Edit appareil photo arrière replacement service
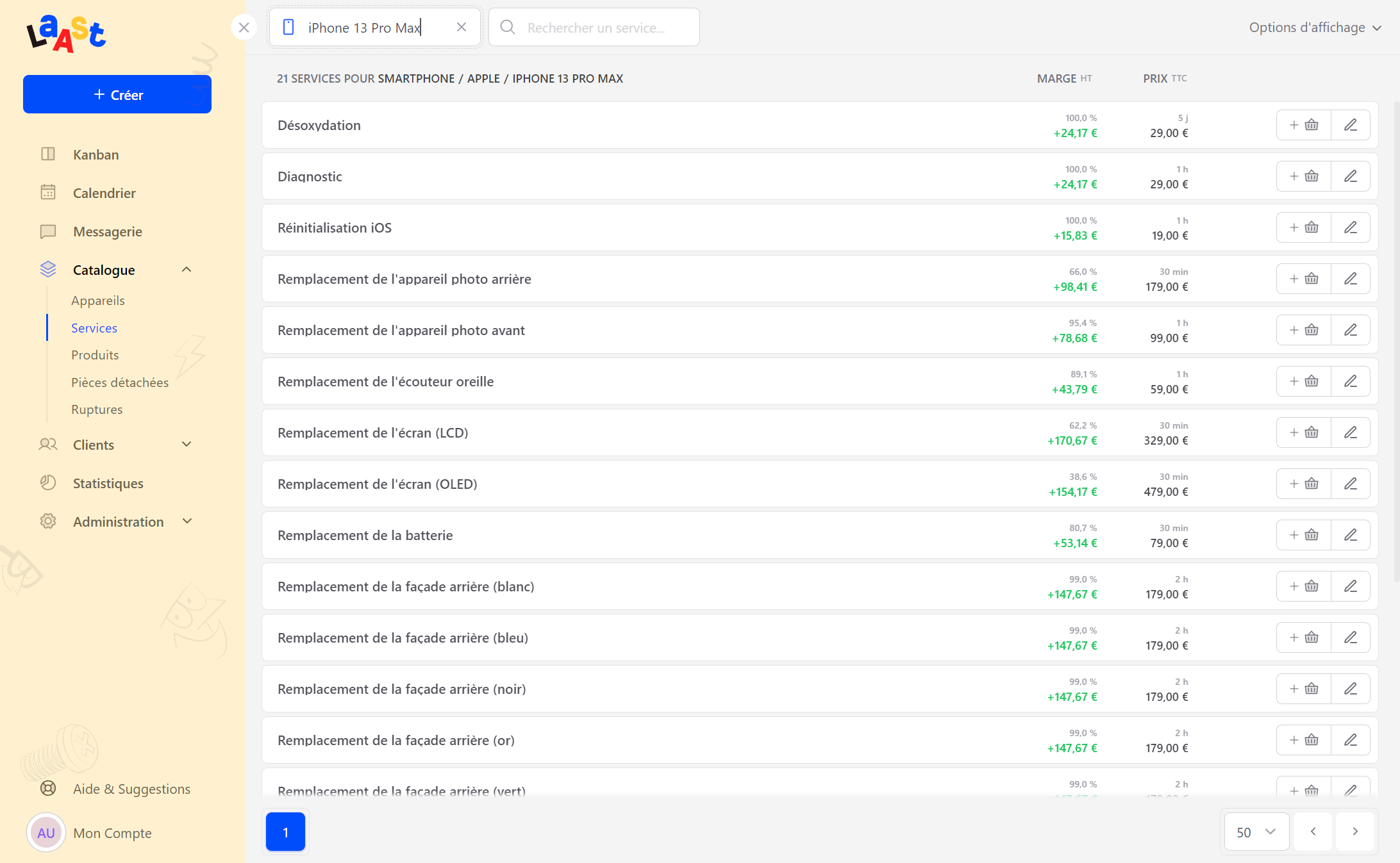Image resolution: width=1400 pixels, height=863 pixels. click(1351, 279)
